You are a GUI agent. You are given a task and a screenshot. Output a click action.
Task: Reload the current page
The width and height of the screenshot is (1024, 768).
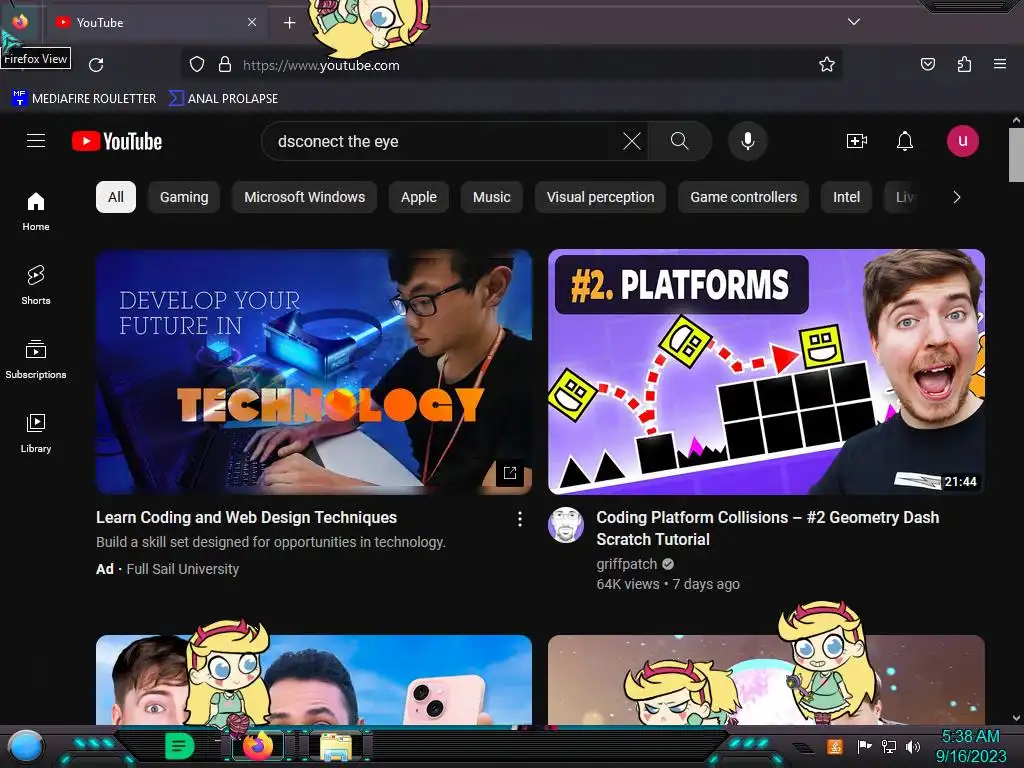click(x=96, y=65)
